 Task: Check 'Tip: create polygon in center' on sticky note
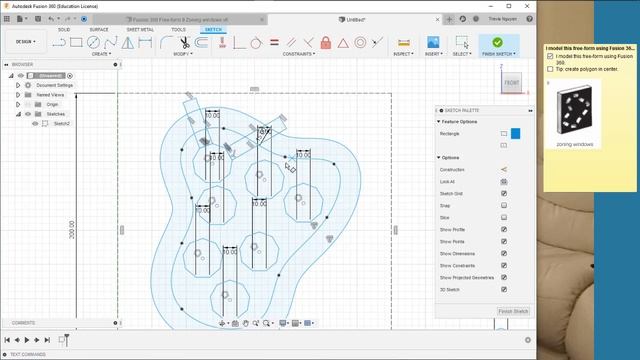click(x=550, y=69)
